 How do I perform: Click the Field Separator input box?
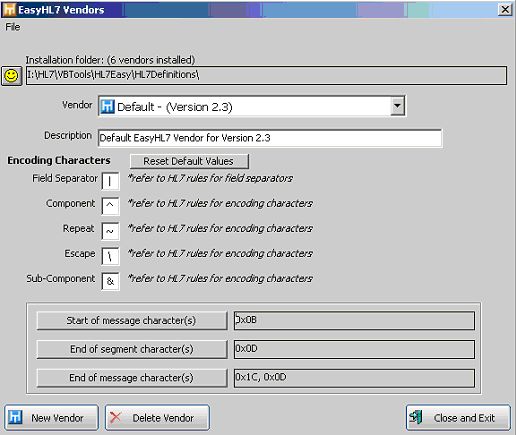pos(110,181)
